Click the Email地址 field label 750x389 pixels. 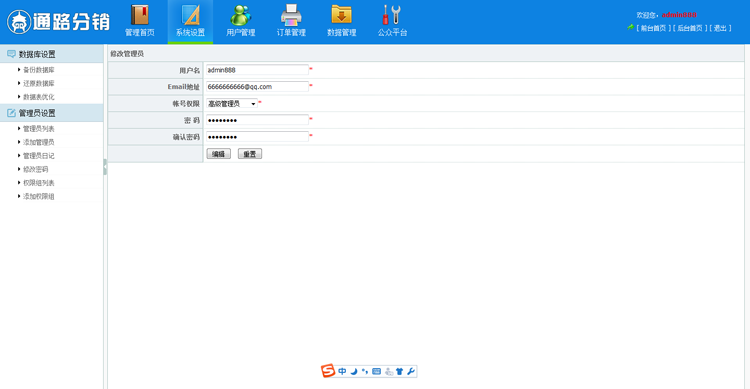pyautogui.click(x=184, y=87)
